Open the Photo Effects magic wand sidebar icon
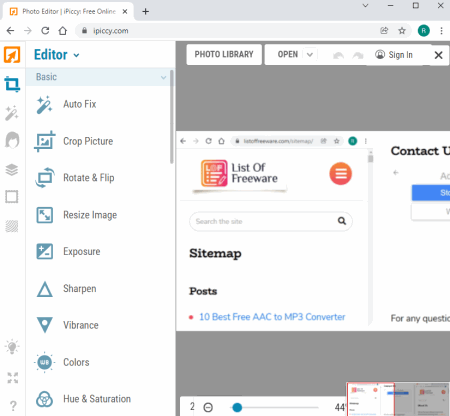The width and height of the screenshot is (450, 416). click(12, 113)
